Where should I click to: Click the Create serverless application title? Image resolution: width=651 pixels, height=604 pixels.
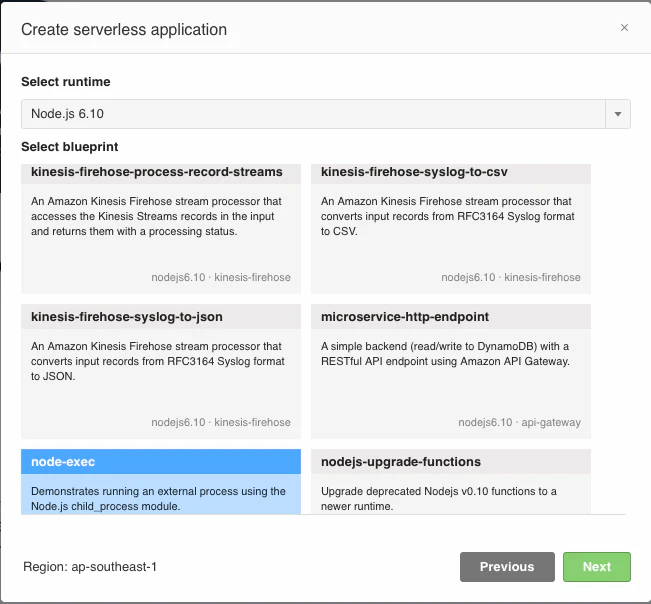tap(124, 29)
